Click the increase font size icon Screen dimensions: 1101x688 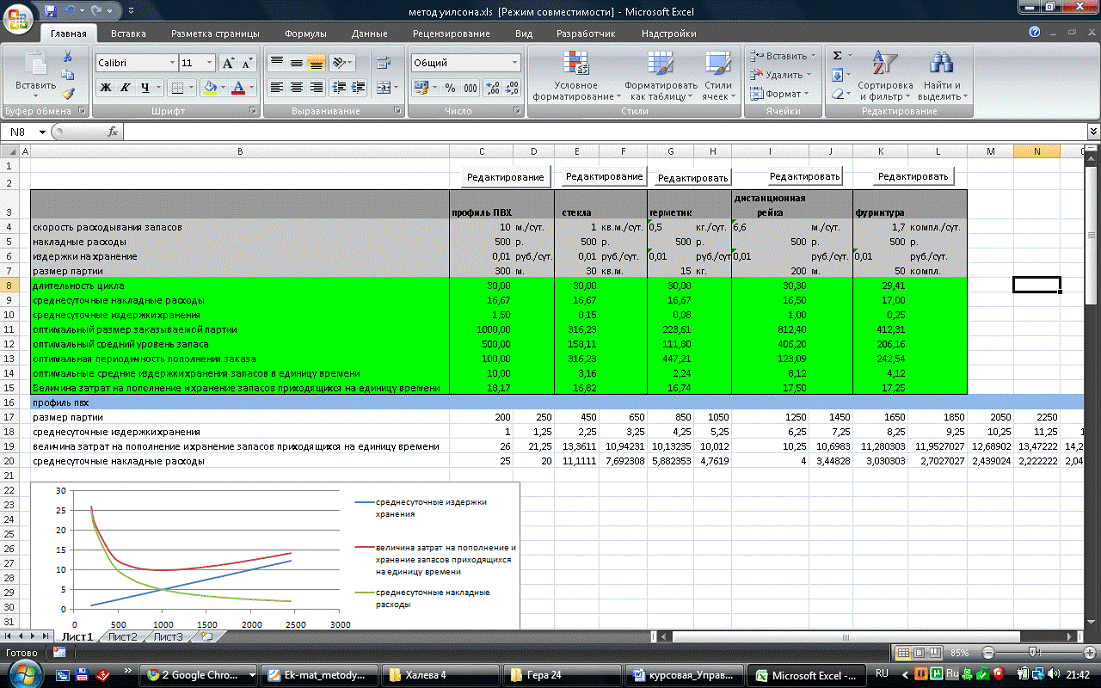[x=227, y=62]
